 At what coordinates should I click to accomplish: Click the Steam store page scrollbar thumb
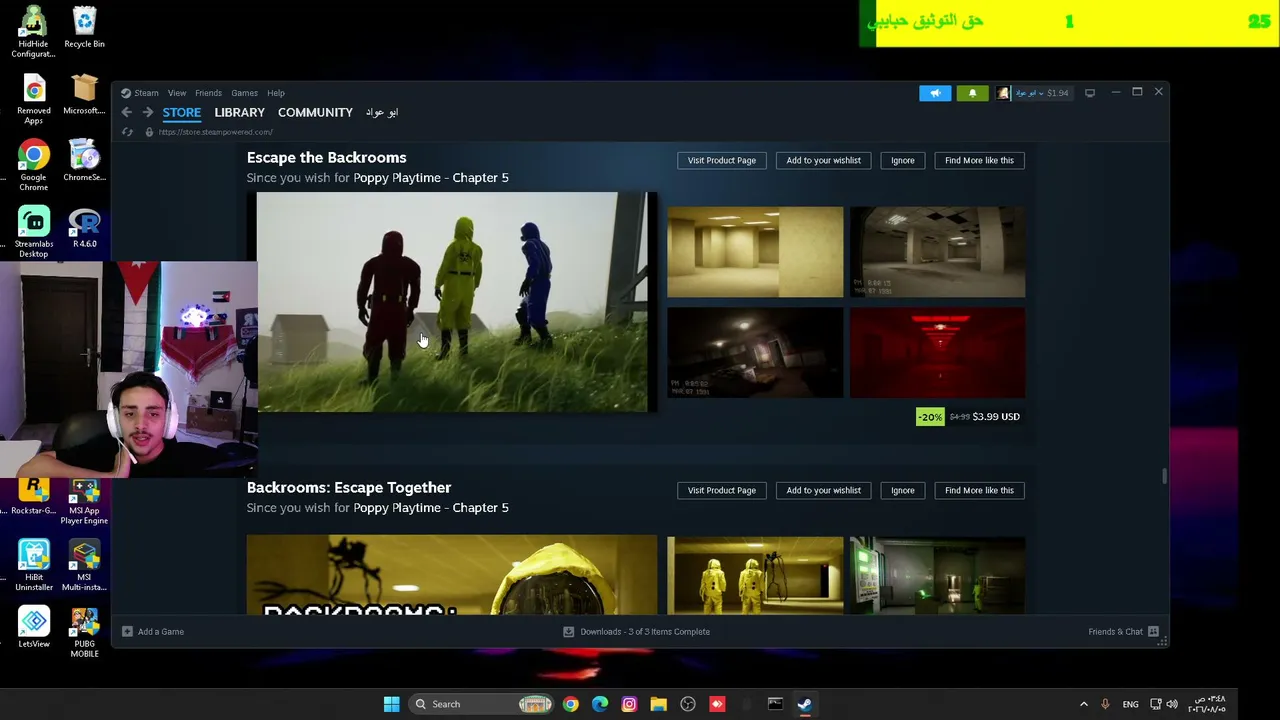(x=1164, y=476)
